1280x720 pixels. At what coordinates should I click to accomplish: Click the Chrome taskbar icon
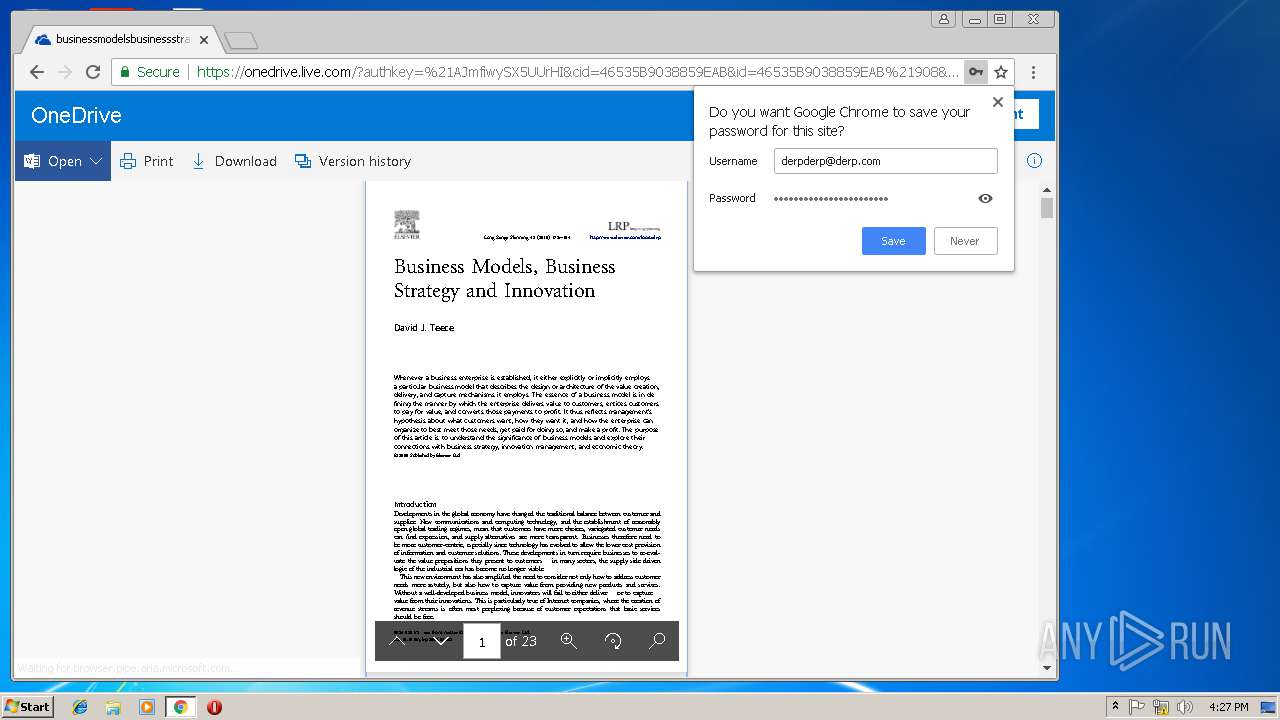[180, 706]
